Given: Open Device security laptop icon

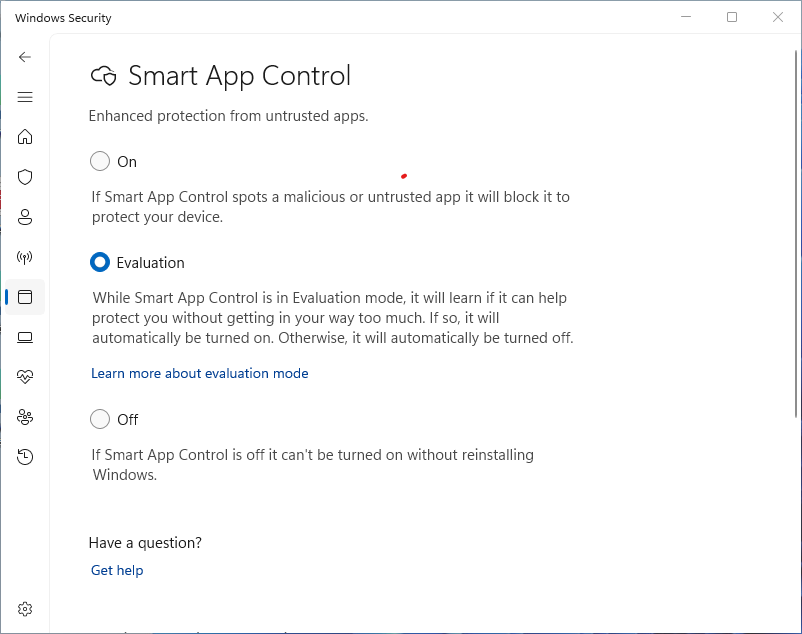Looking at the screenshot, I should [x=25, y=337].
